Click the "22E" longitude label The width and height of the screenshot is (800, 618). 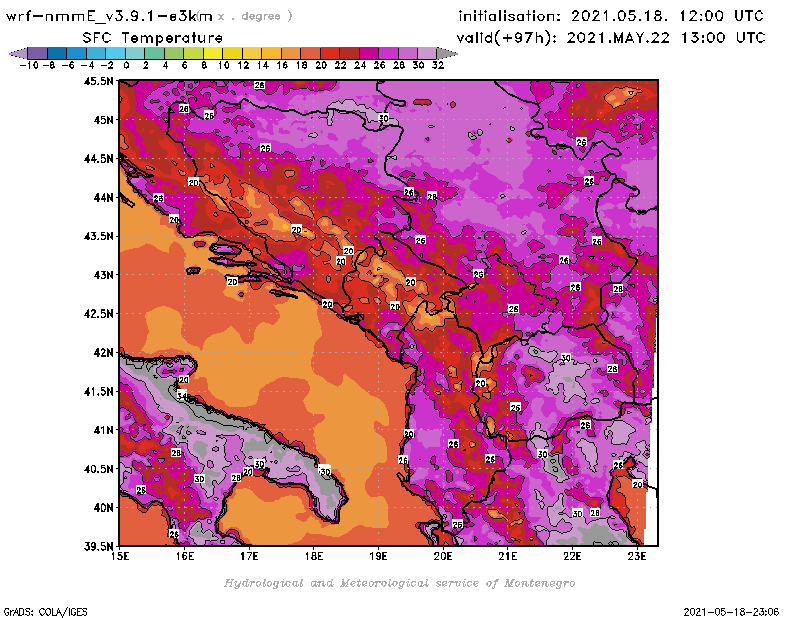click(572, 556)
